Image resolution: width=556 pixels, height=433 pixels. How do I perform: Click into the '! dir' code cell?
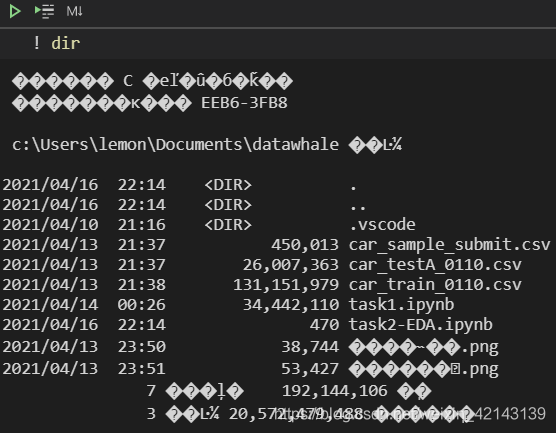pyautogui.click(x=278, y=44)
